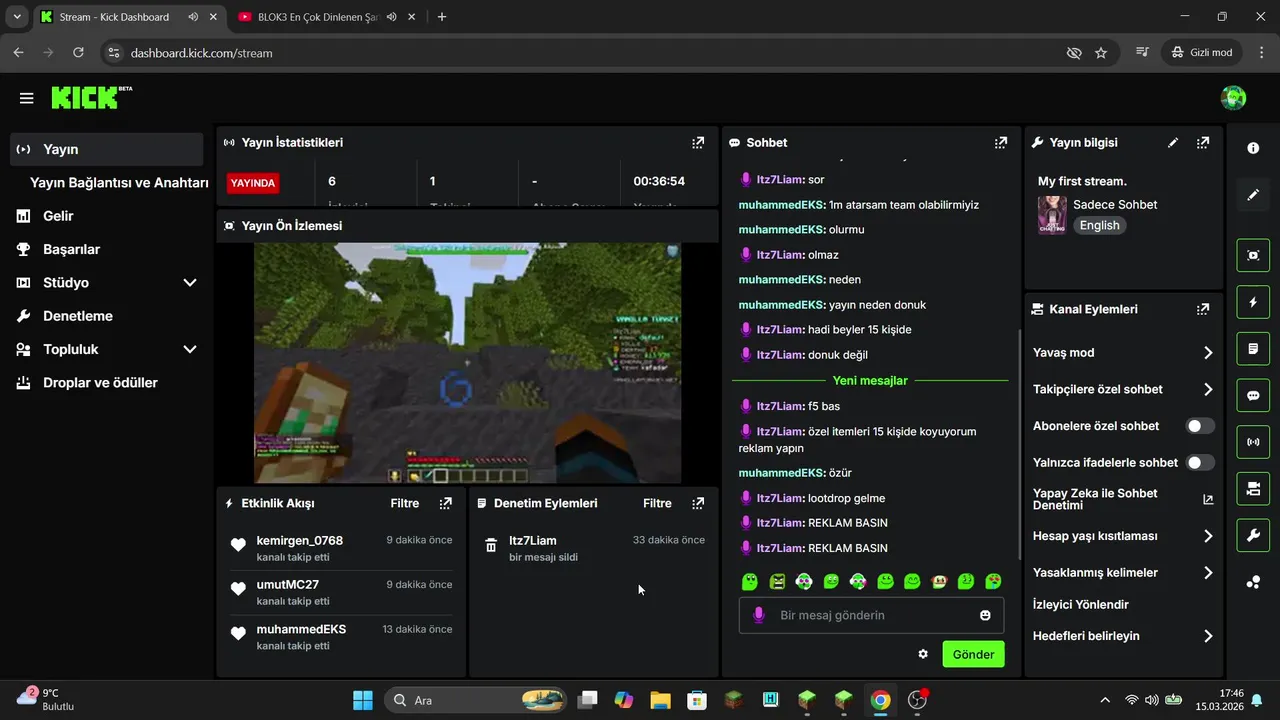Open Hedefleri belirleyin via its chevron
Screen dimensions: 1280x720
(x=1208, y=636)
